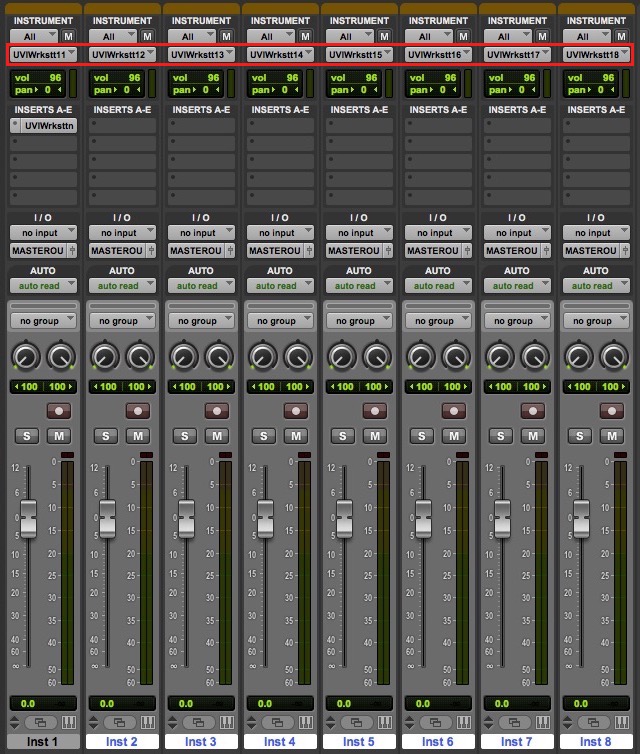Solo the Inst 3 track
The width and height of the screenshot is (640, 754).
(x=185, y=436)
